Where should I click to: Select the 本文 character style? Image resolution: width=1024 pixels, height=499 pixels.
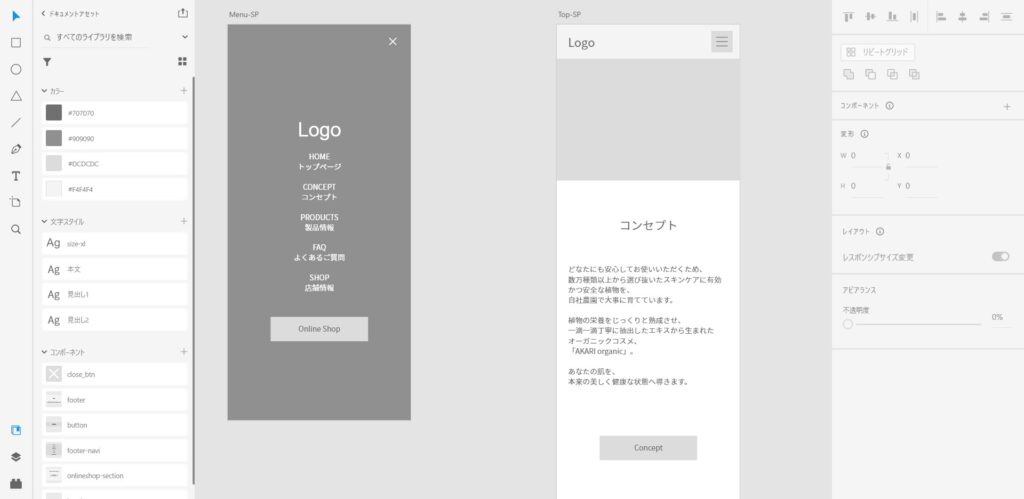[114, 269]
